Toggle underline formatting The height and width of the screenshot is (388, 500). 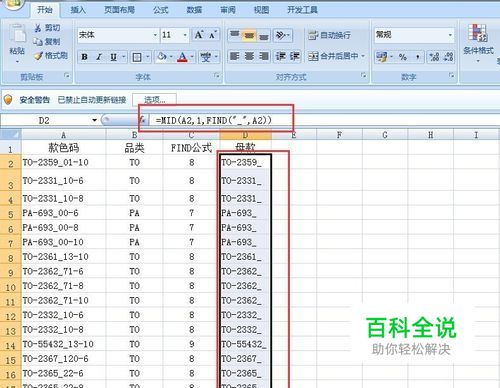pos(113,57)
